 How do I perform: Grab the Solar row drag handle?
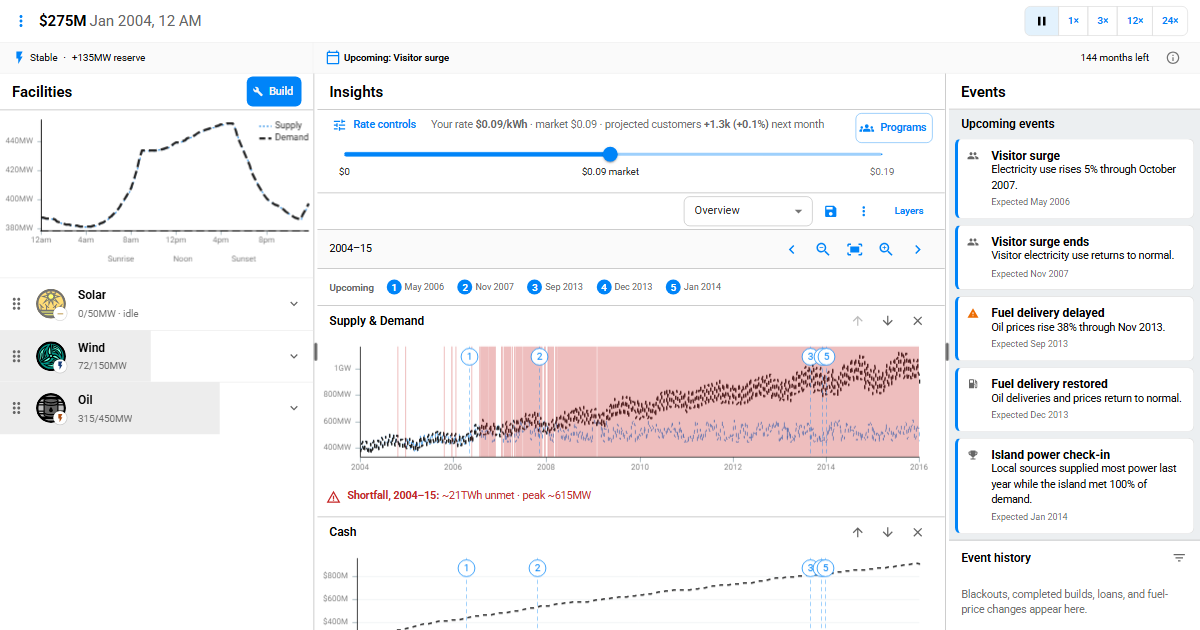[16, 304]
